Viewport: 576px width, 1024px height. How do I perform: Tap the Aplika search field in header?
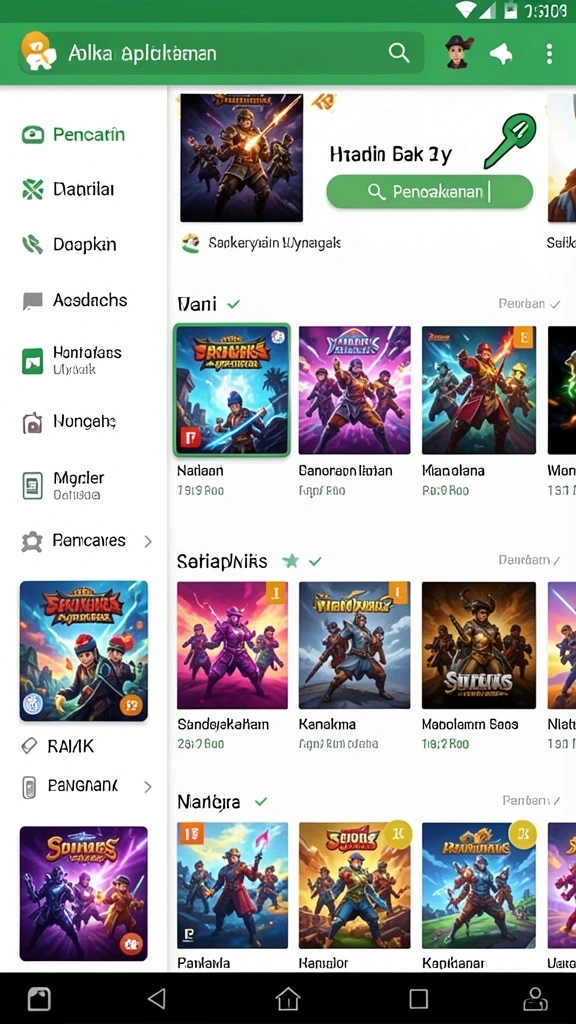click(222, 53)
